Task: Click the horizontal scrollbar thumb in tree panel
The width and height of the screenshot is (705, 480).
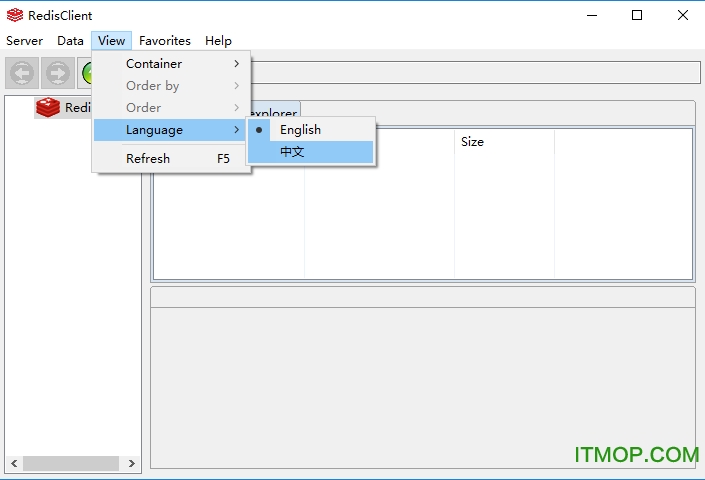Action: pyautogui.click(x=70, y=464)
